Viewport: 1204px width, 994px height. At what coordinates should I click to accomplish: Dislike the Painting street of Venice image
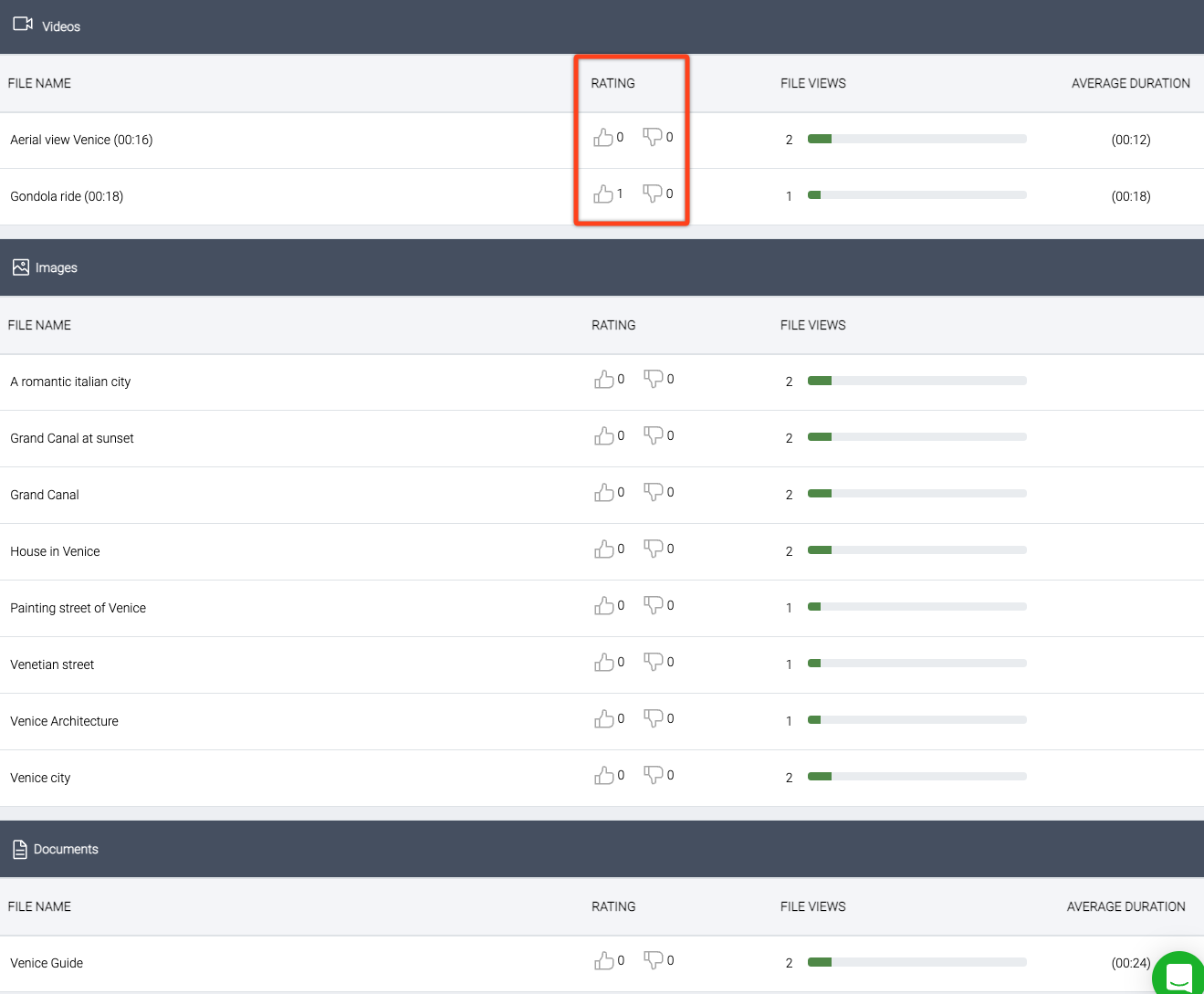[x=653, y=605]
